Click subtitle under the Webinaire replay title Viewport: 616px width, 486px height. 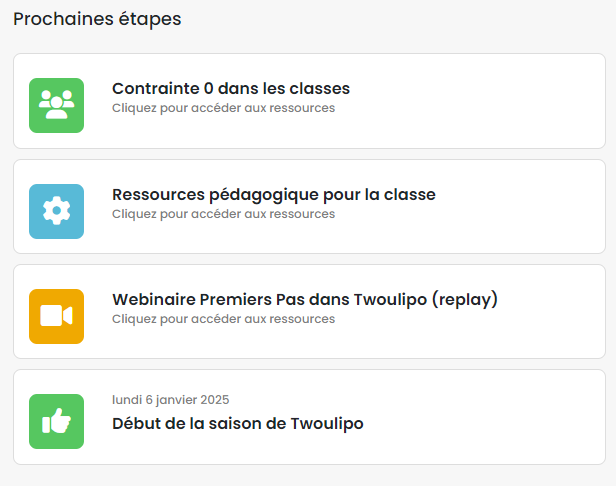tap(224, 319)
